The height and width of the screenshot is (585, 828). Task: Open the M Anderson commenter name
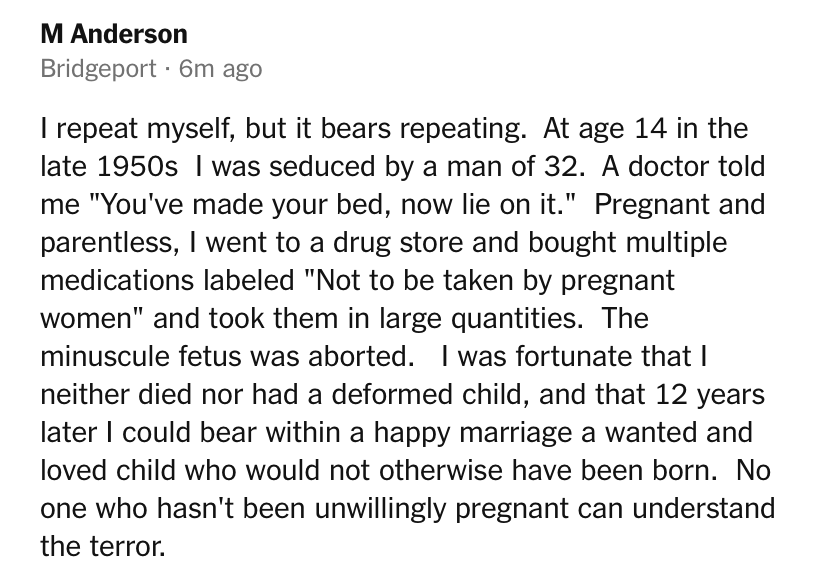[114, 34]
